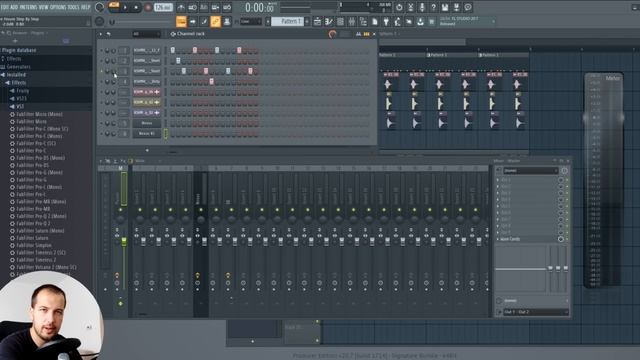Select the Plugin database header
Viewport: 640px width, 360px height.
click(19, 50)
